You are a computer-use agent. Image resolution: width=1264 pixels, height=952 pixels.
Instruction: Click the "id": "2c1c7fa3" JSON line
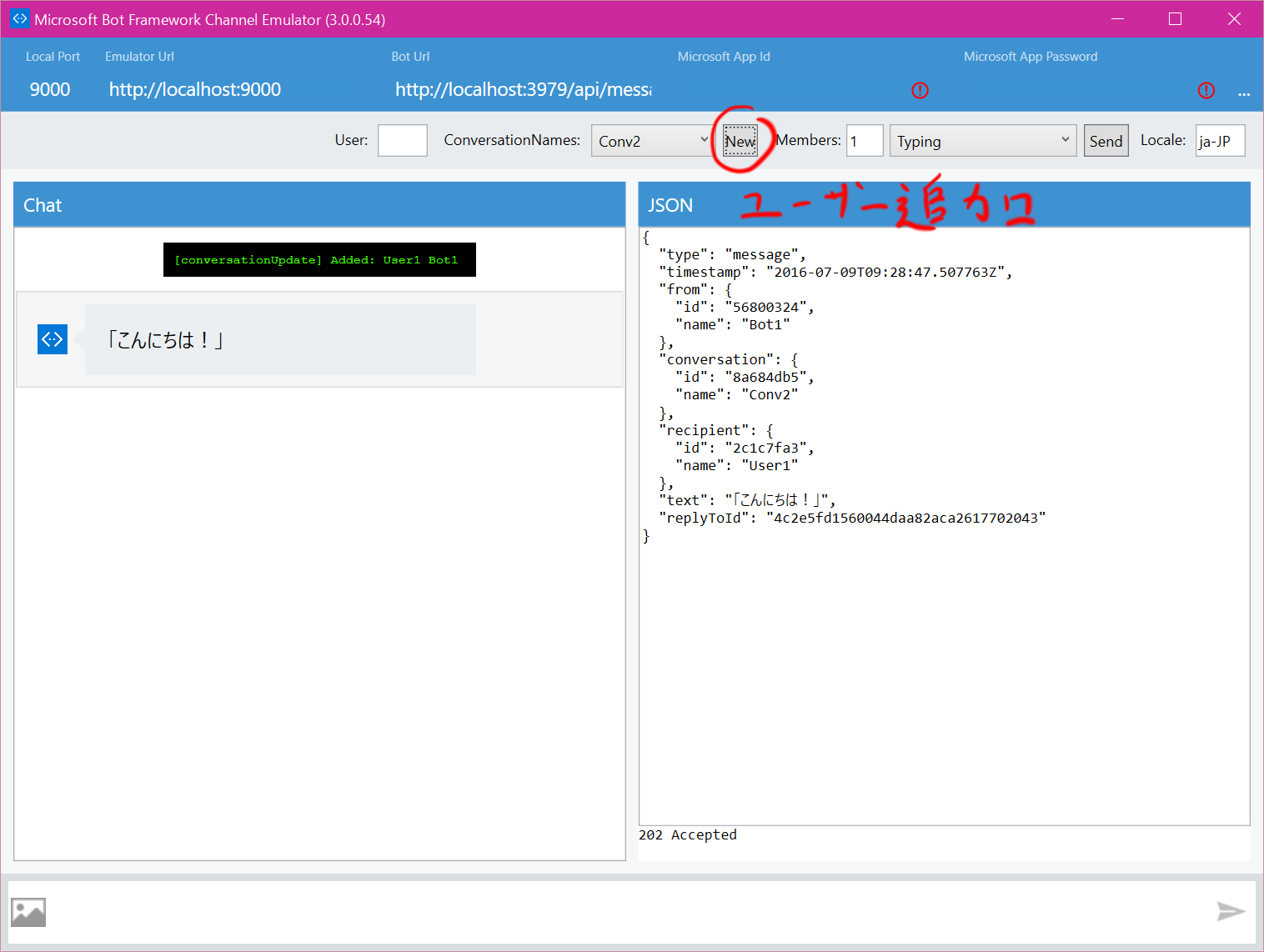745,448
